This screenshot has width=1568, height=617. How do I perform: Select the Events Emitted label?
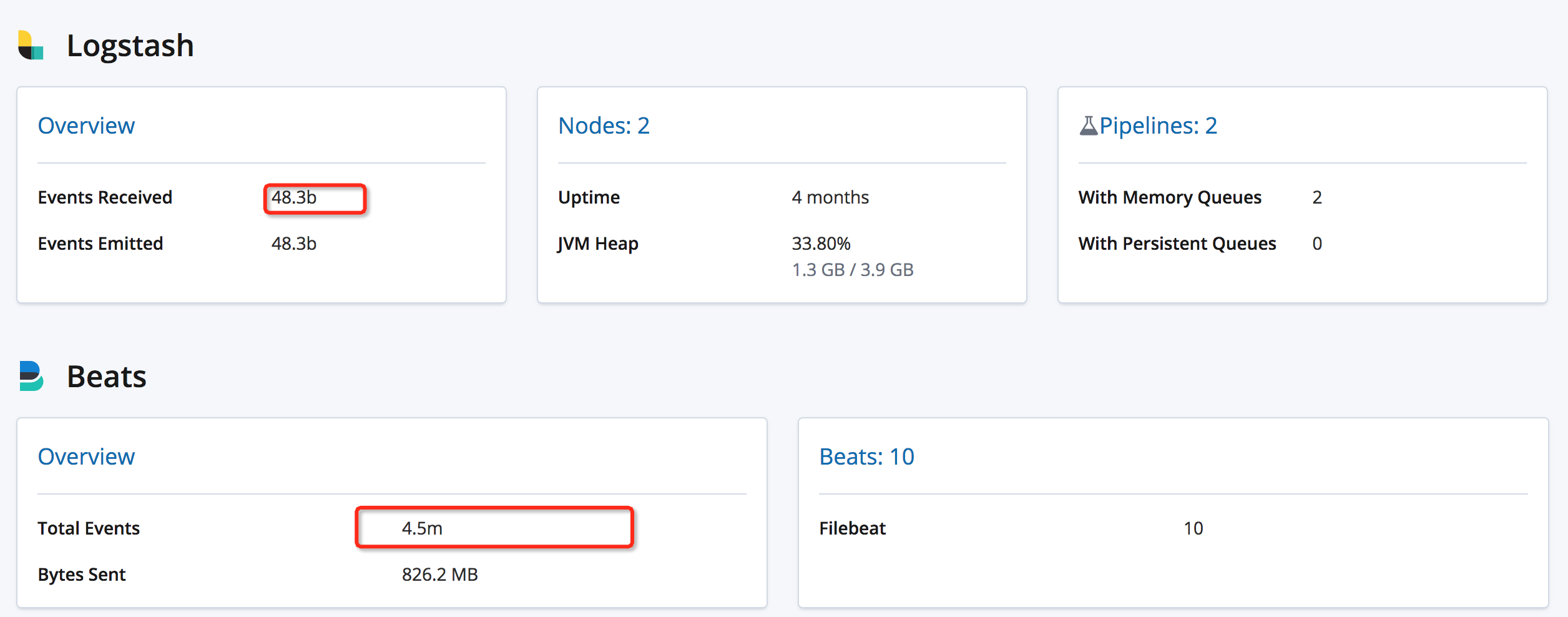(x=100, y=244)
